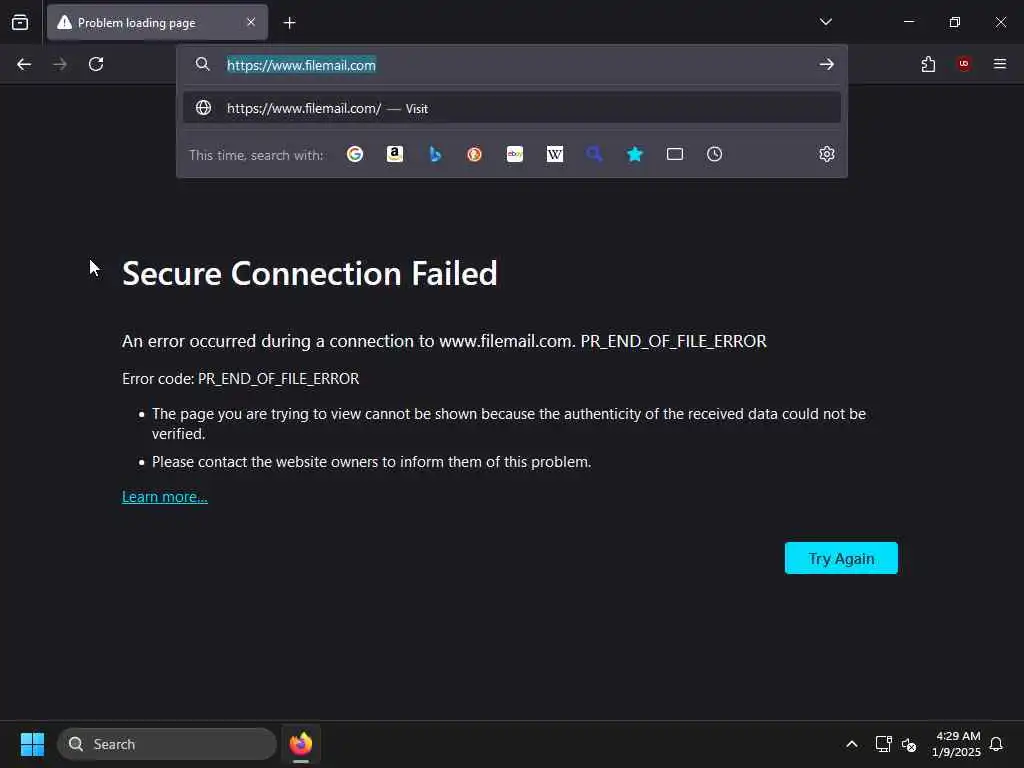
Task: Choose Bing as search engine
Action: pyautogui.click(x=435, y=154)
